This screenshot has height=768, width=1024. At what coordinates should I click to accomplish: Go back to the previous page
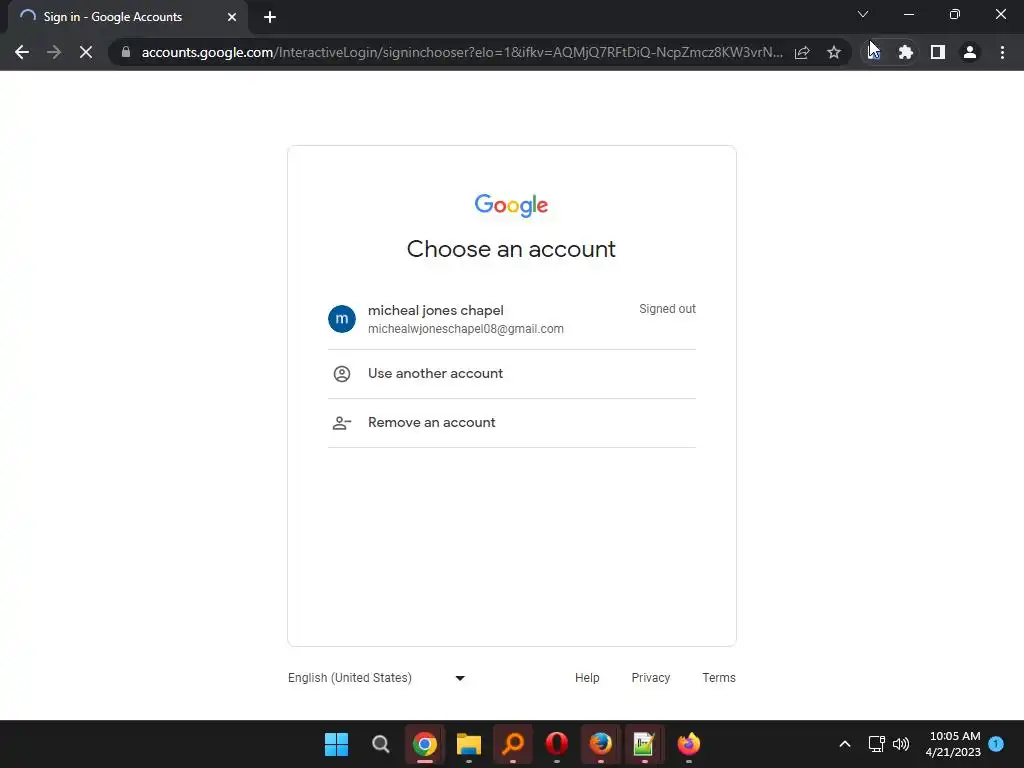[22, 52]
